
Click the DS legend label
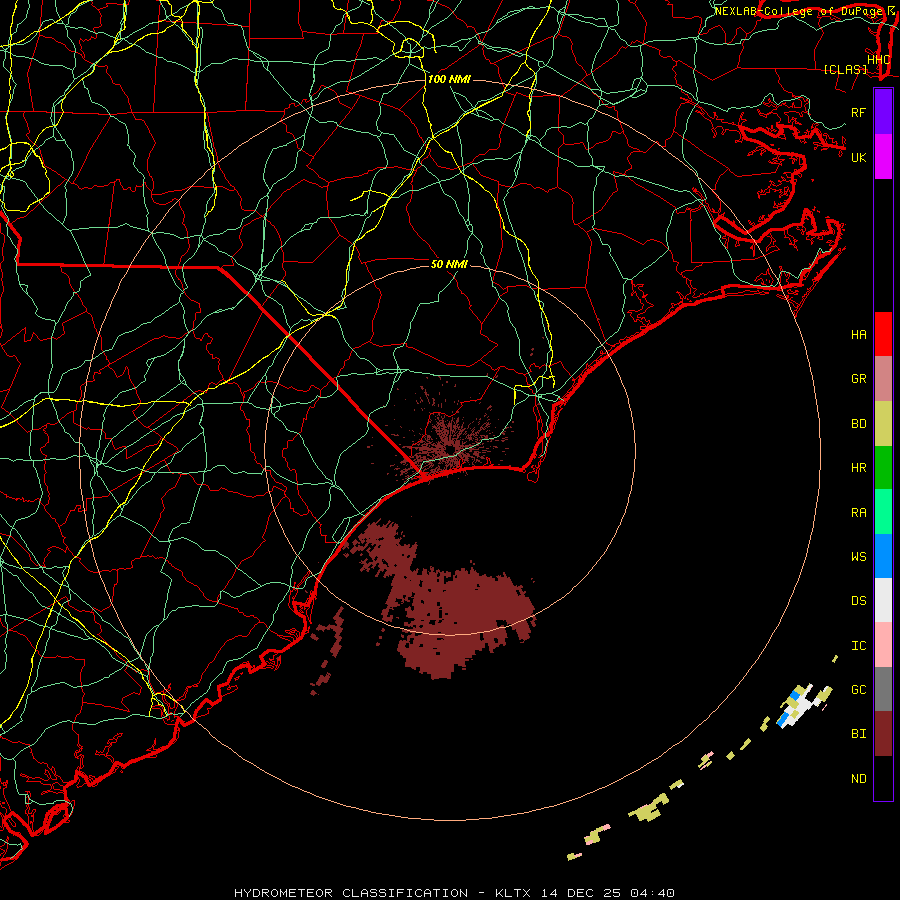coord(858,601)
